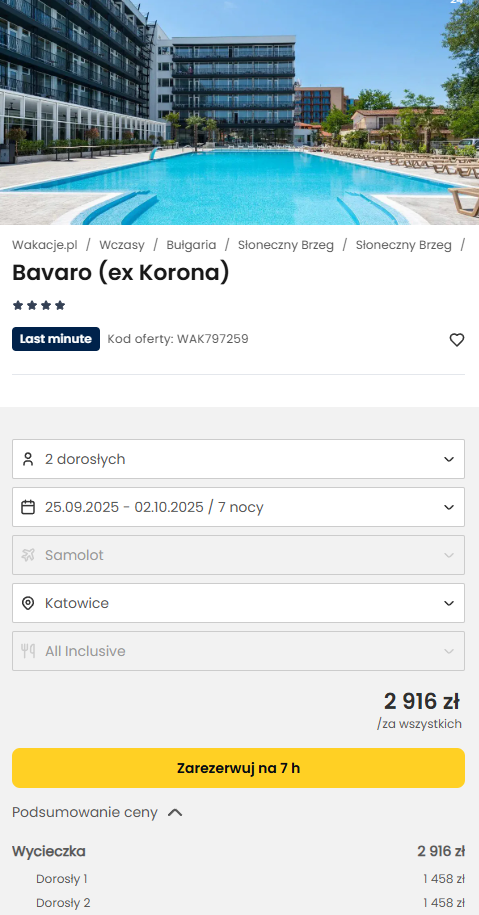Click the airplane icon next to Samolot
Screen dimensions: 479x915
point(27,555)
